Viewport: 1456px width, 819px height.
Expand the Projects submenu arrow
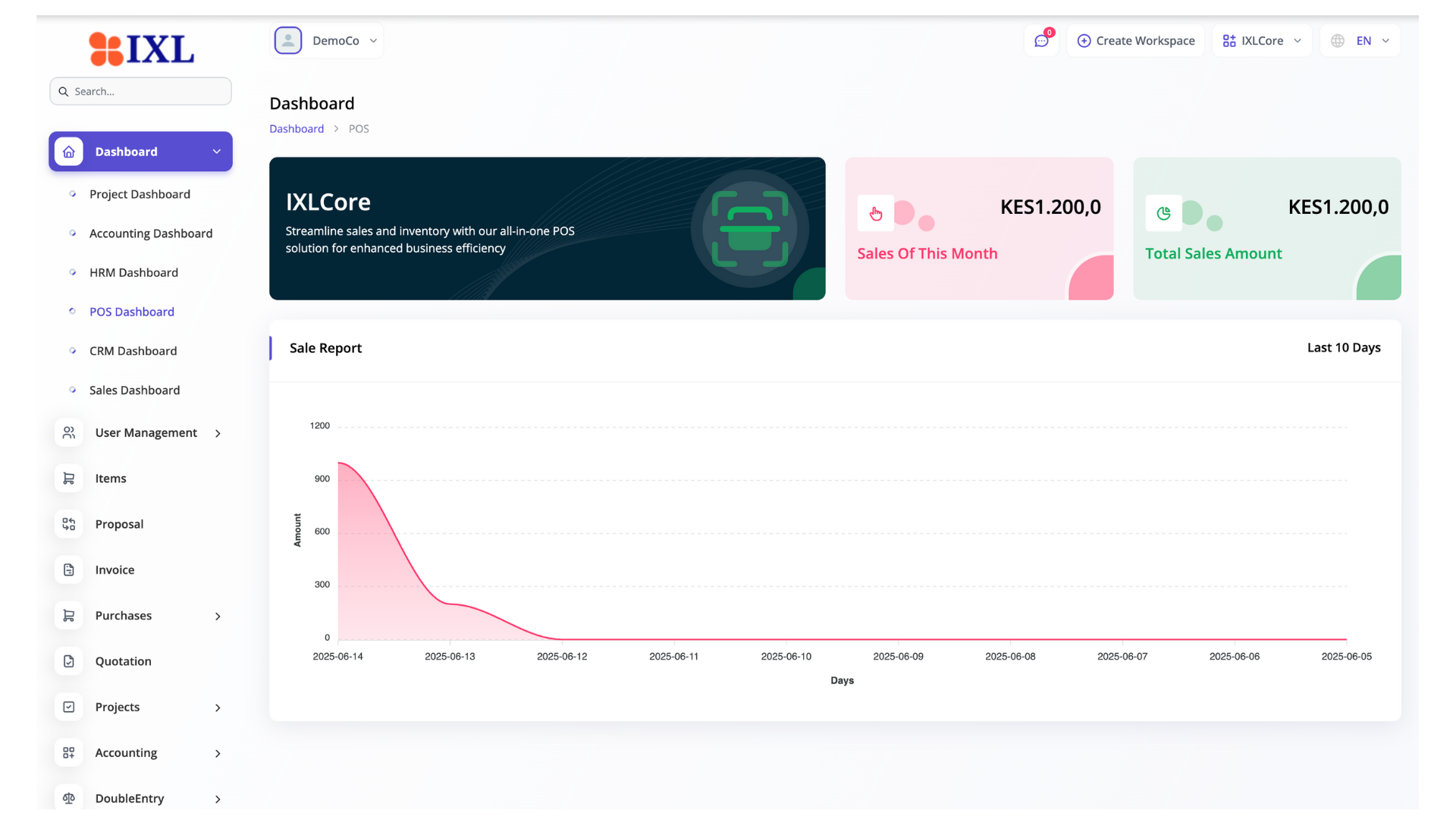coord(218,708)
